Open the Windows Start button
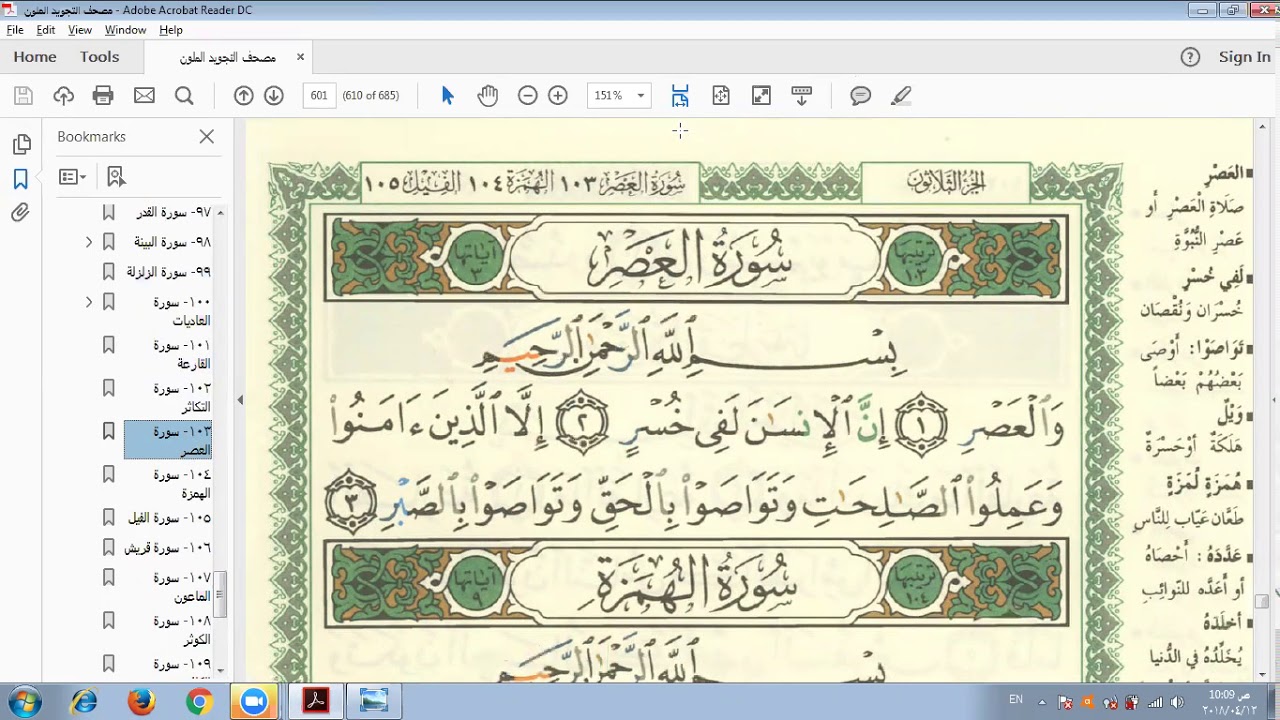This screenshot has height=720, width=1280. [26, 701]
